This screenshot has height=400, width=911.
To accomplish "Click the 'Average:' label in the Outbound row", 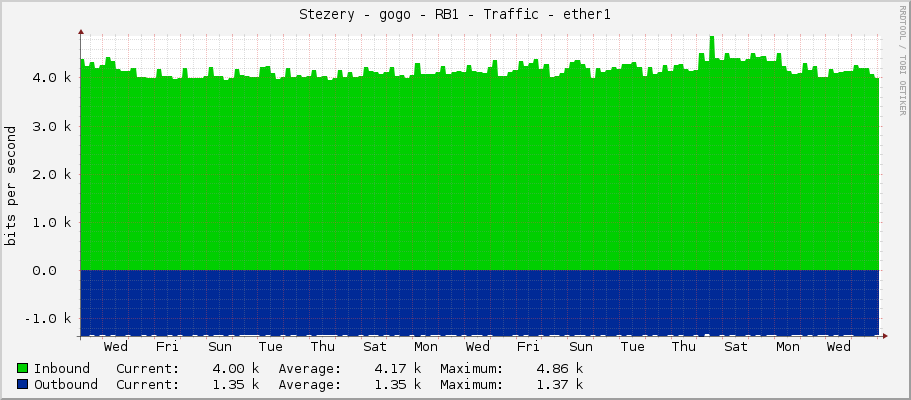I will [310, 384].
